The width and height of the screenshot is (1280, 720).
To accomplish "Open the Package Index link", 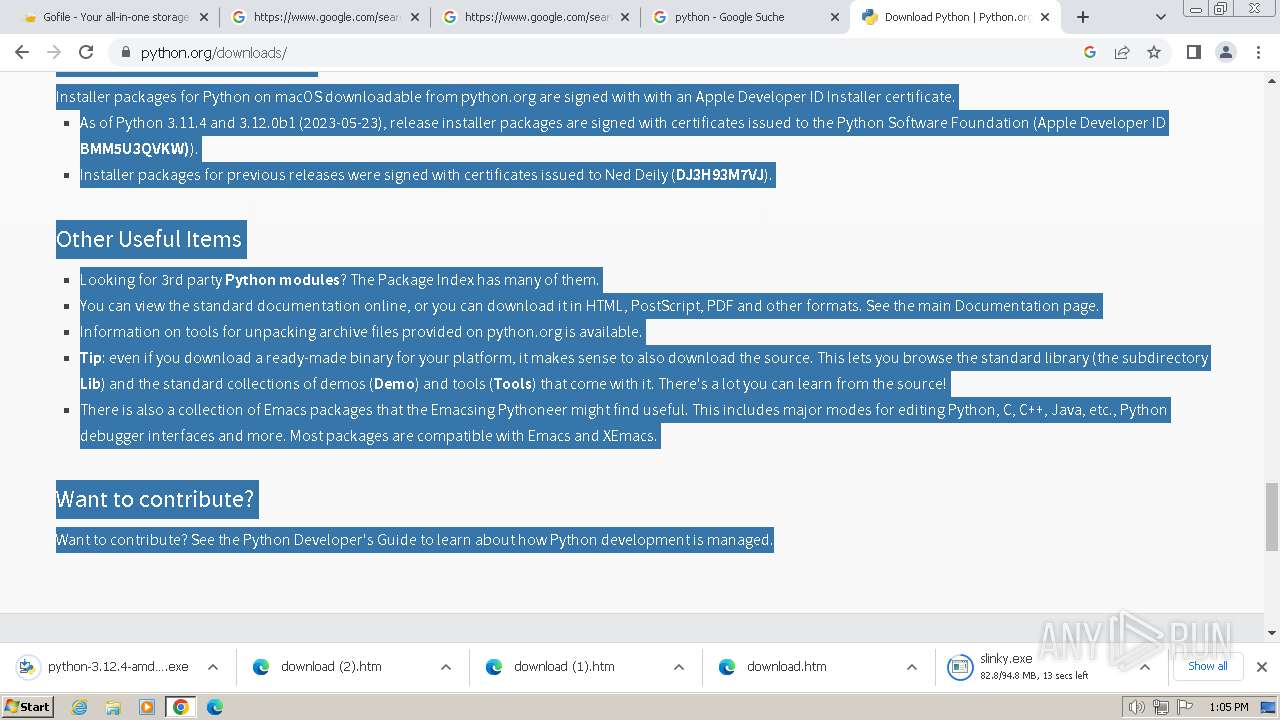I will click(424, 280).
